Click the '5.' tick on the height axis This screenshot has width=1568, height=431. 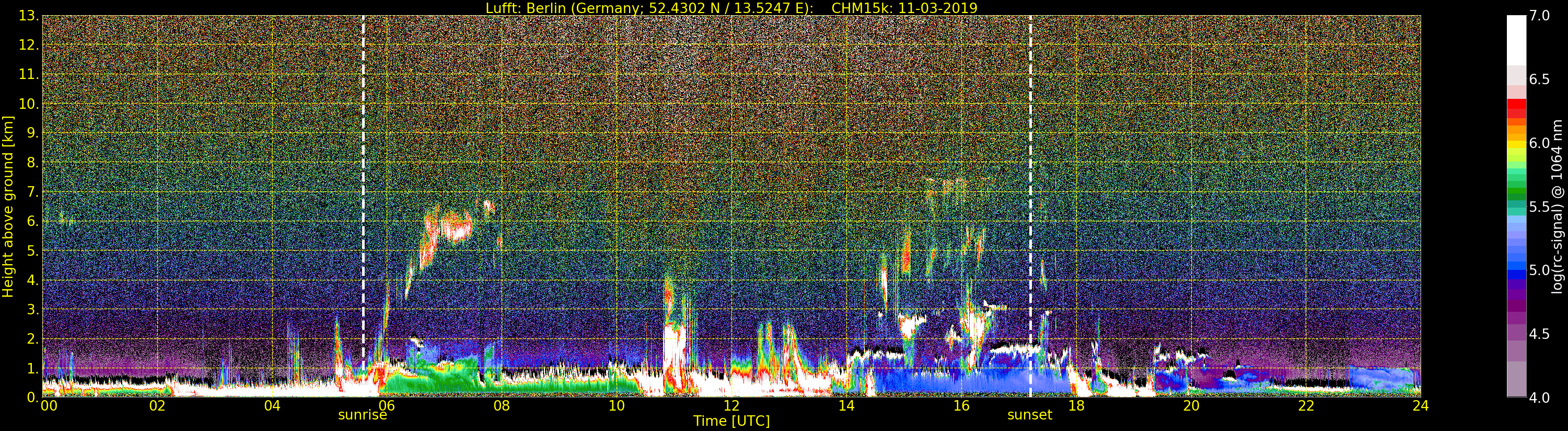tap(32, 251)
